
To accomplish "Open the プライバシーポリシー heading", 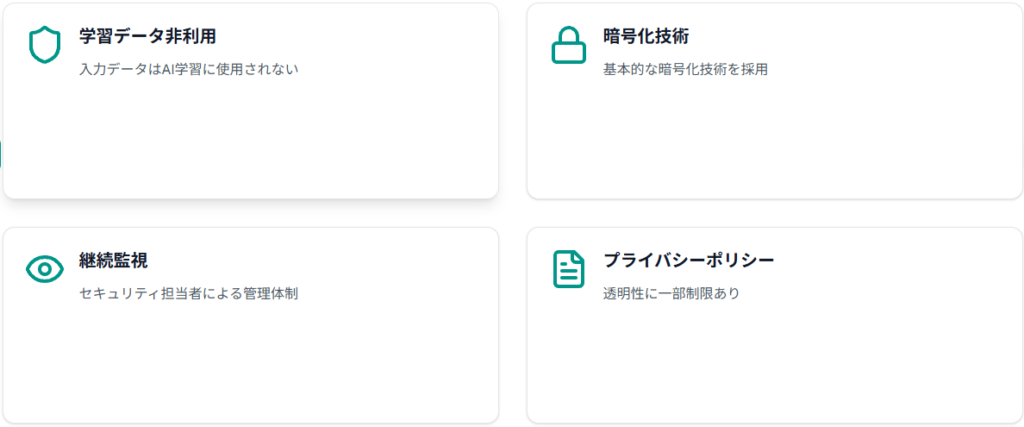I will (x=688, y=261).
